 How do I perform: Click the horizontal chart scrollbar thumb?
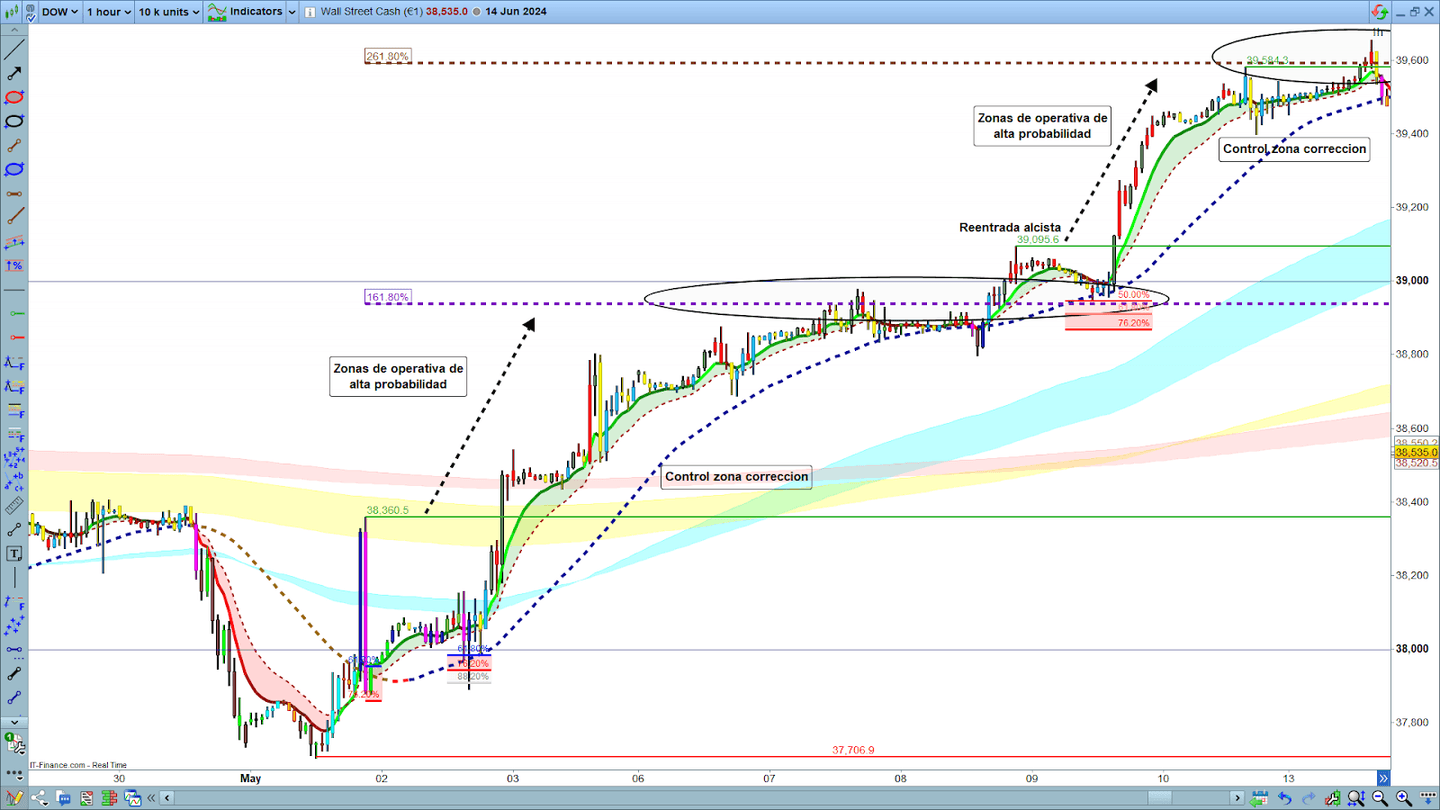tap(1160, 798)
